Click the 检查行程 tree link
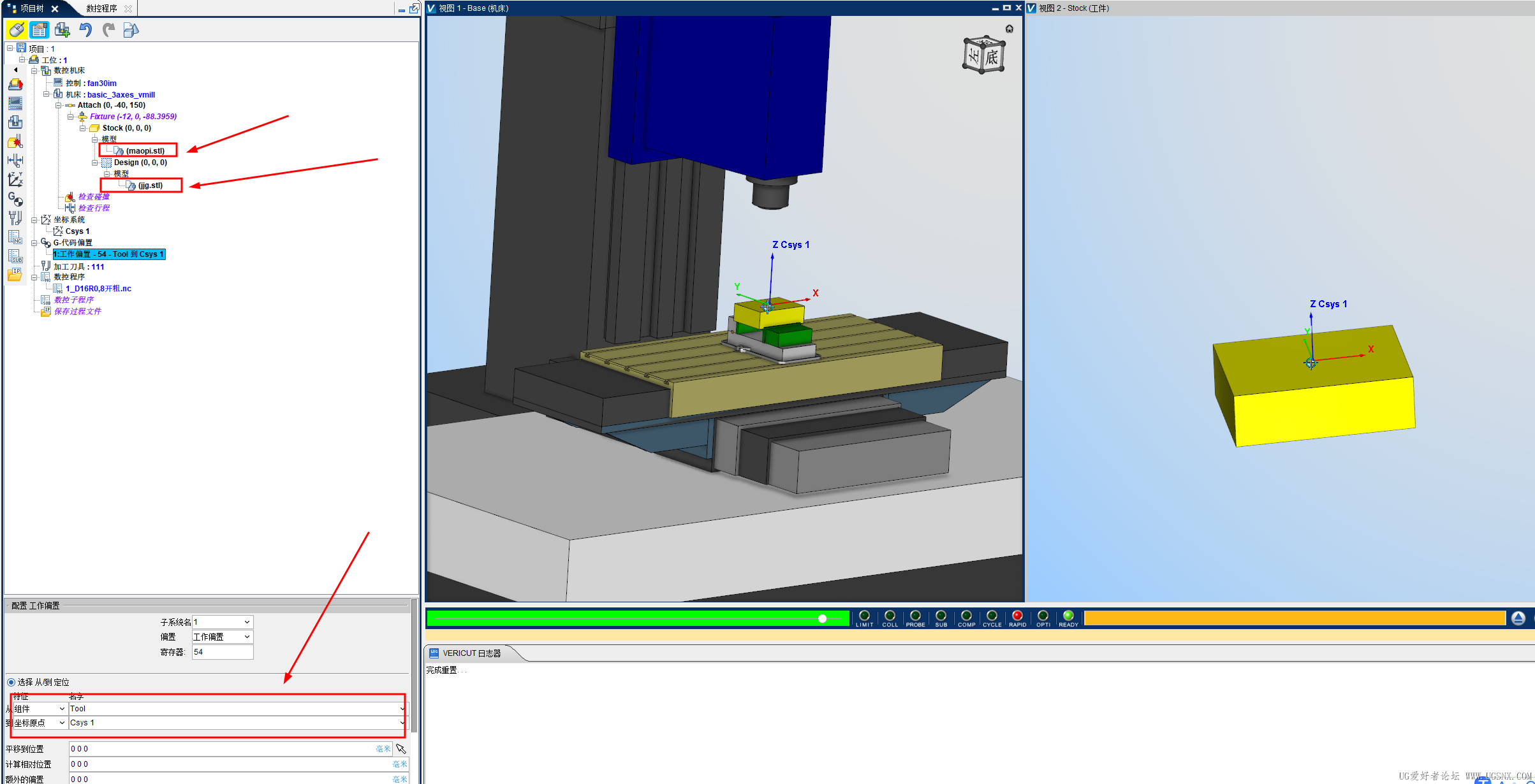 click(94, 208)
